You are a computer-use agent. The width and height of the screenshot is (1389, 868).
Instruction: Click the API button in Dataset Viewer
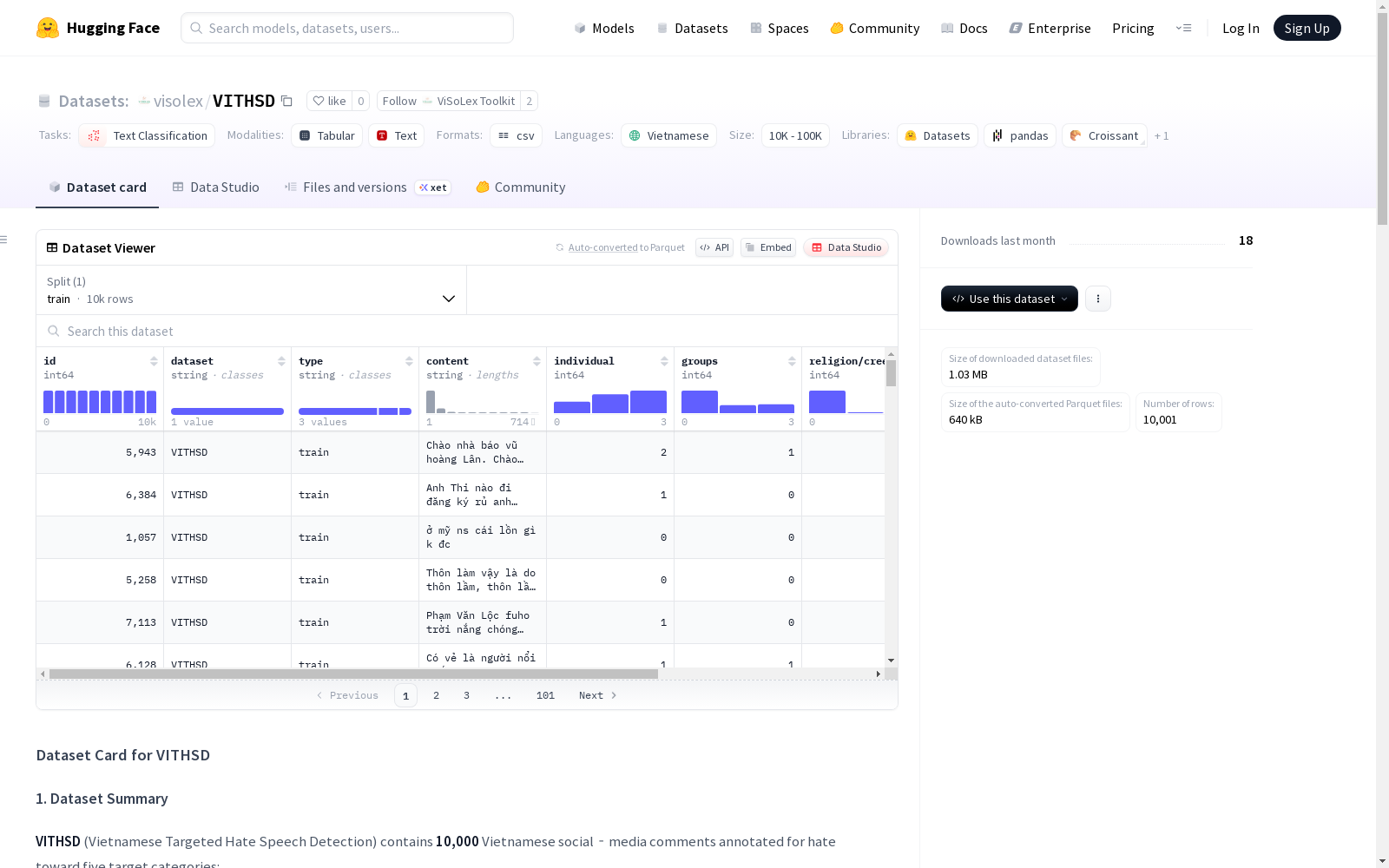[714, 247]
